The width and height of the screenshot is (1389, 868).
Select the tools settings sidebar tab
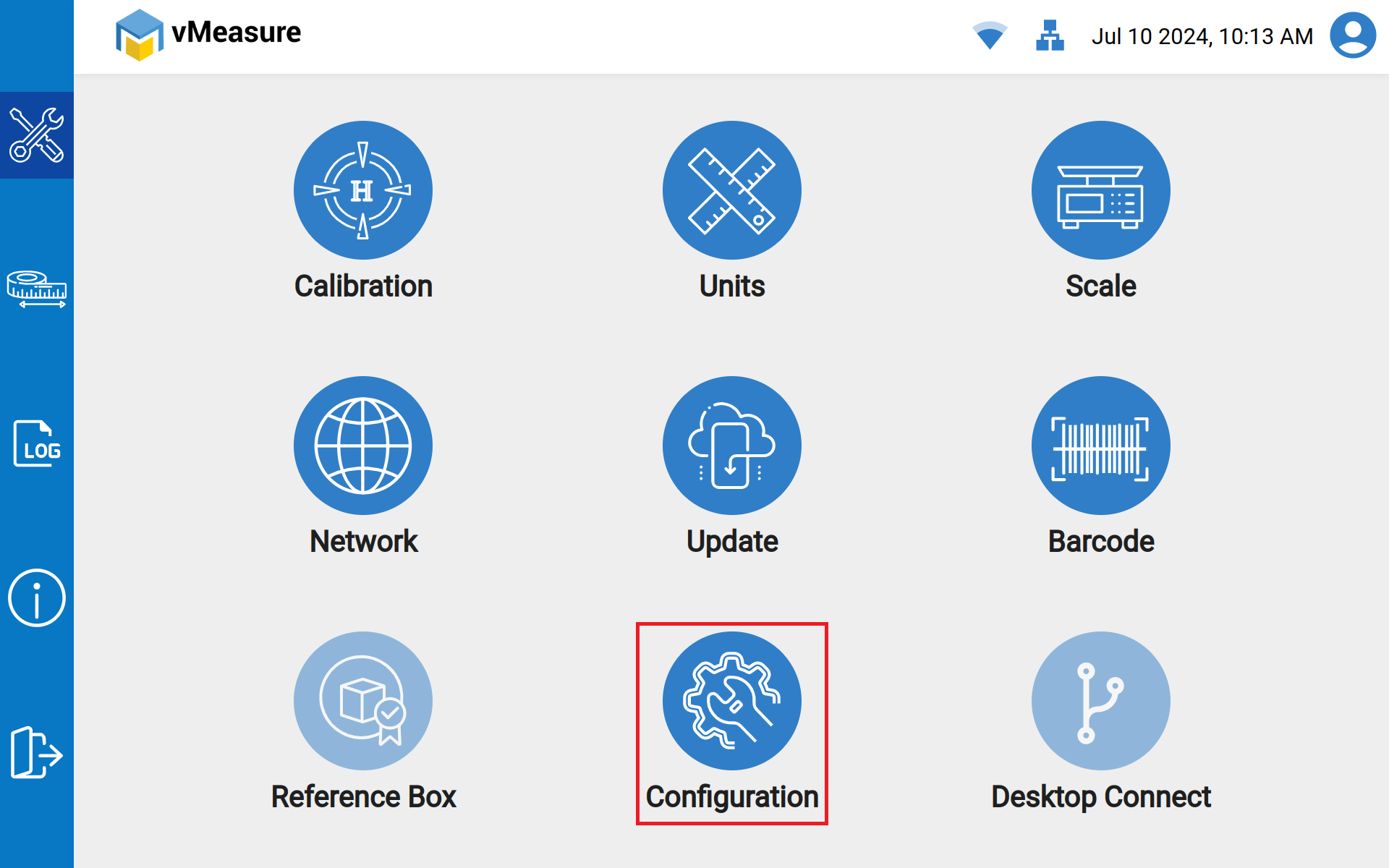37,135
